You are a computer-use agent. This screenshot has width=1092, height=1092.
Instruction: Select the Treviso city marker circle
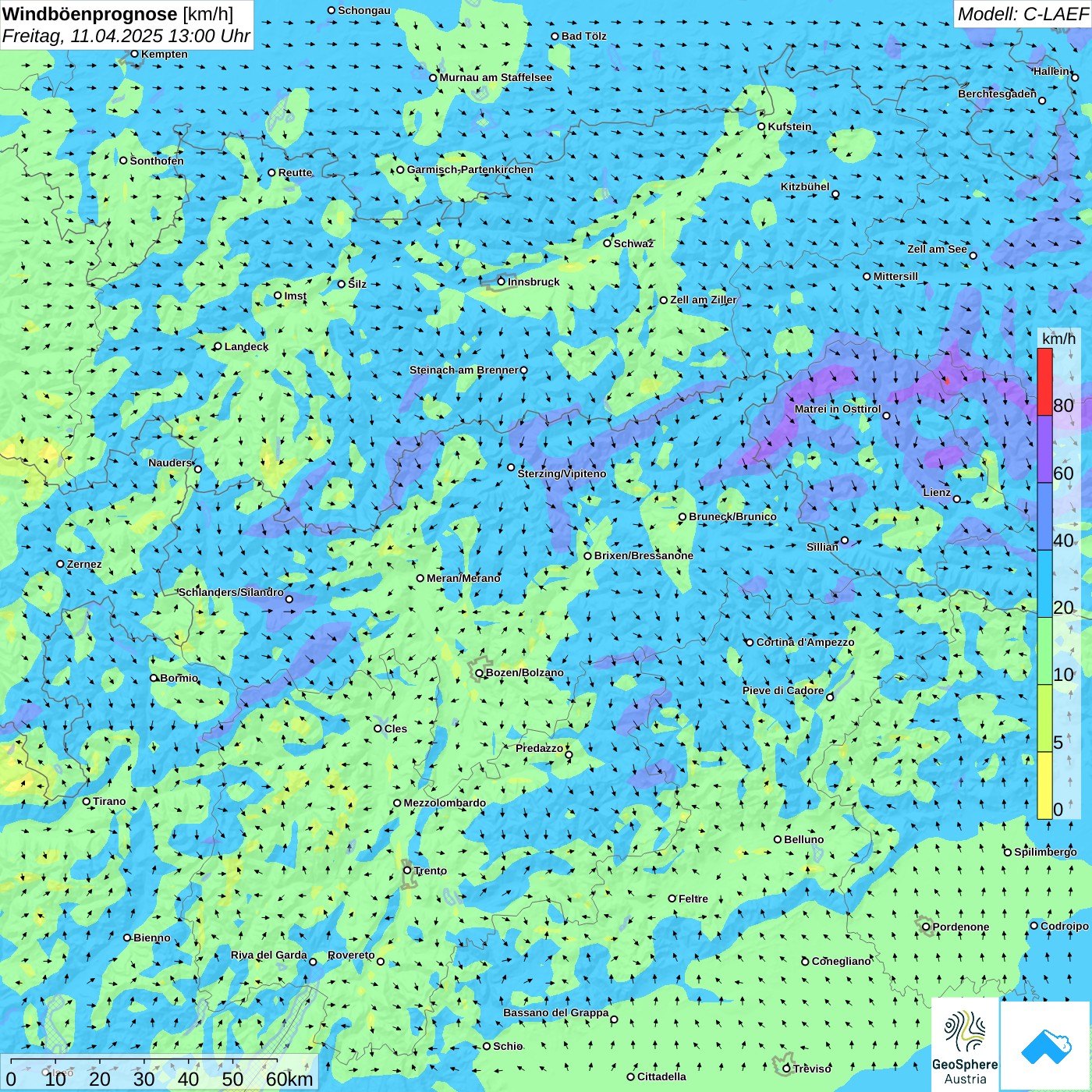tap(786, 1069)
